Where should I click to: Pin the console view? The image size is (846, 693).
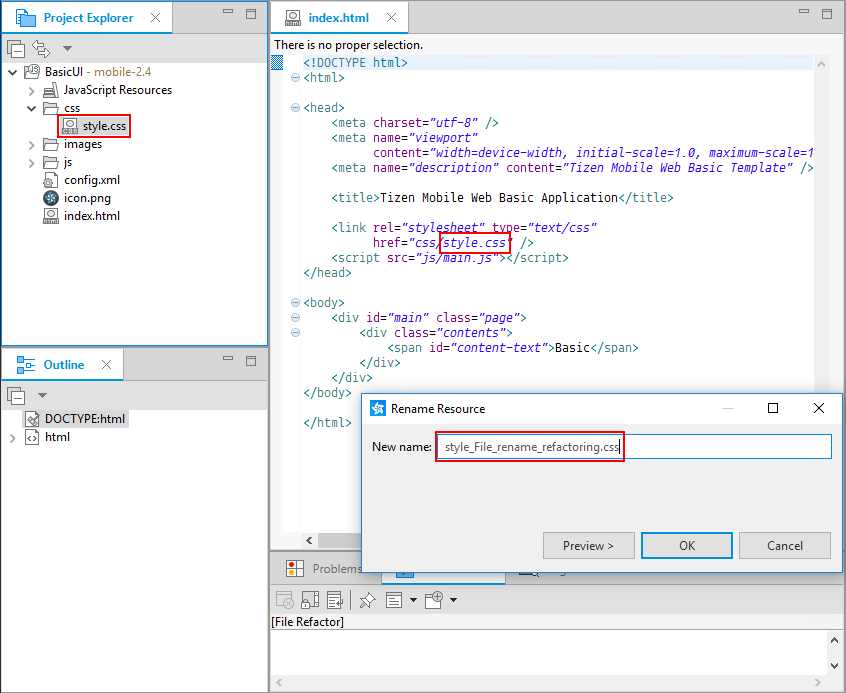click(367, 599)
